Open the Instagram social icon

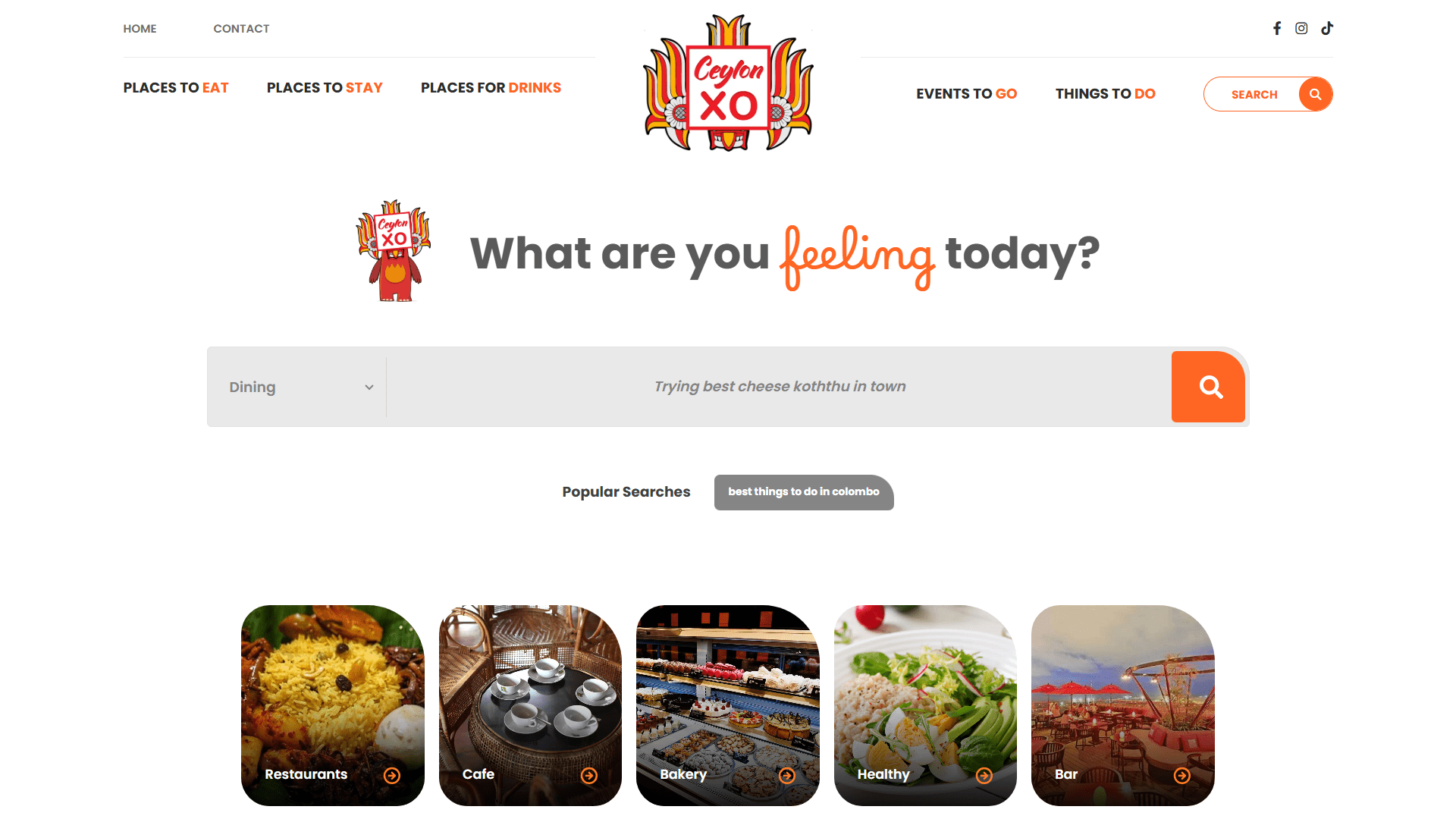(x=1301, y=28)
